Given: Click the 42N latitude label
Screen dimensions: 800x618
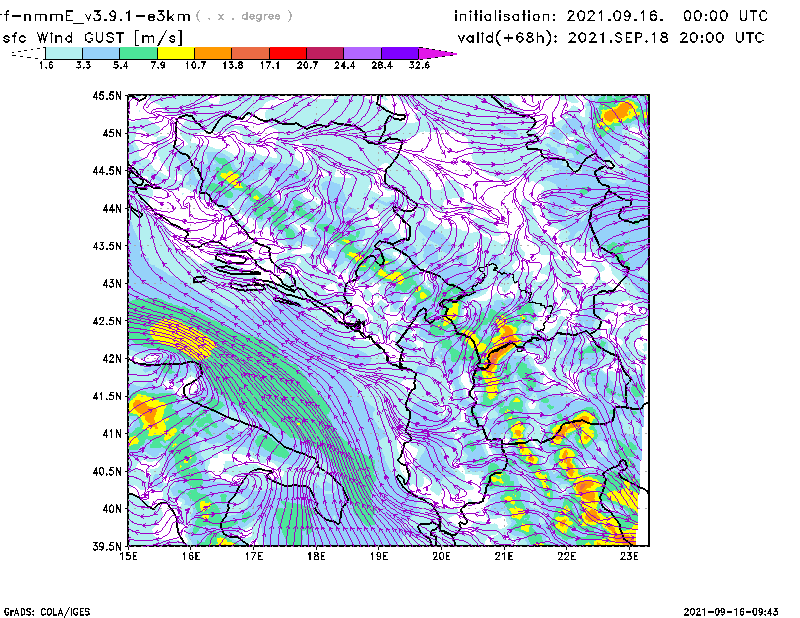Looking at the screenshot, I should (112, 359).
